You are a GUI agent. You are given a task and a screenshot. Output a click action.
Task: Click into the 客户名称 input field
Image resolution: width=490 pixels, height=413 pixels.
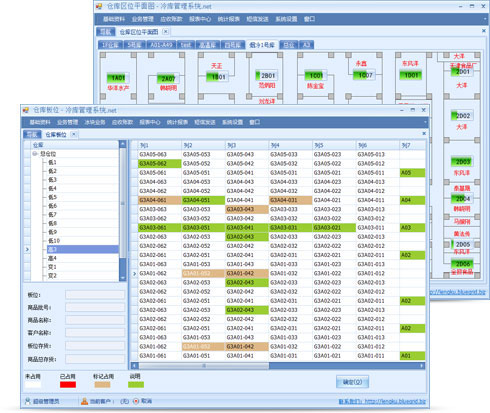pos(95,333)
